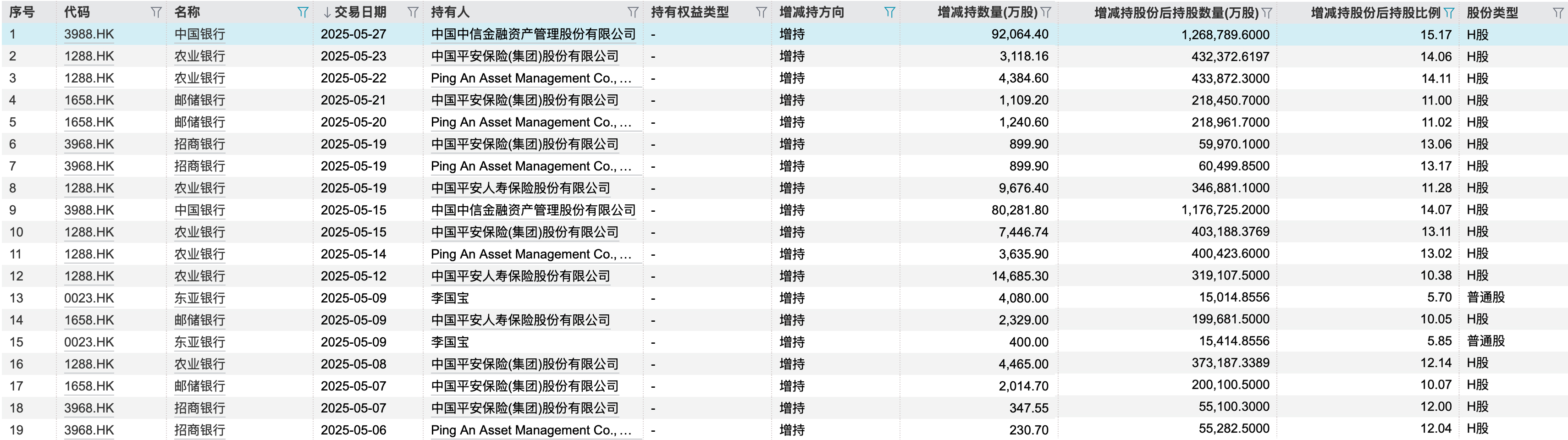1568x440 pixels.
Task: Open 中国平安人寿保险股份有限公司 holder in row 8
Action: click(x=520, y=188)
